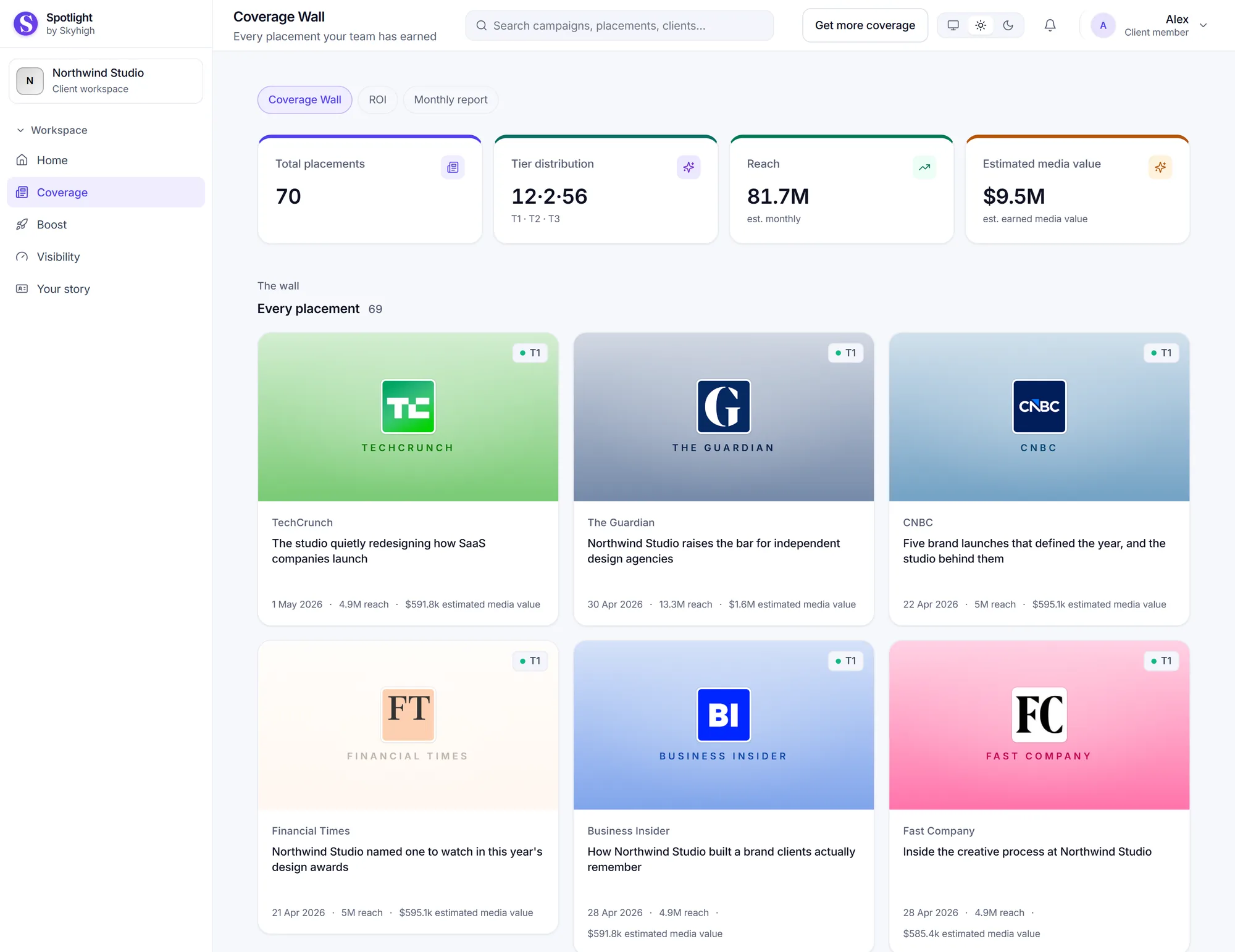Enable light theme sun toggle

[981, 25]
